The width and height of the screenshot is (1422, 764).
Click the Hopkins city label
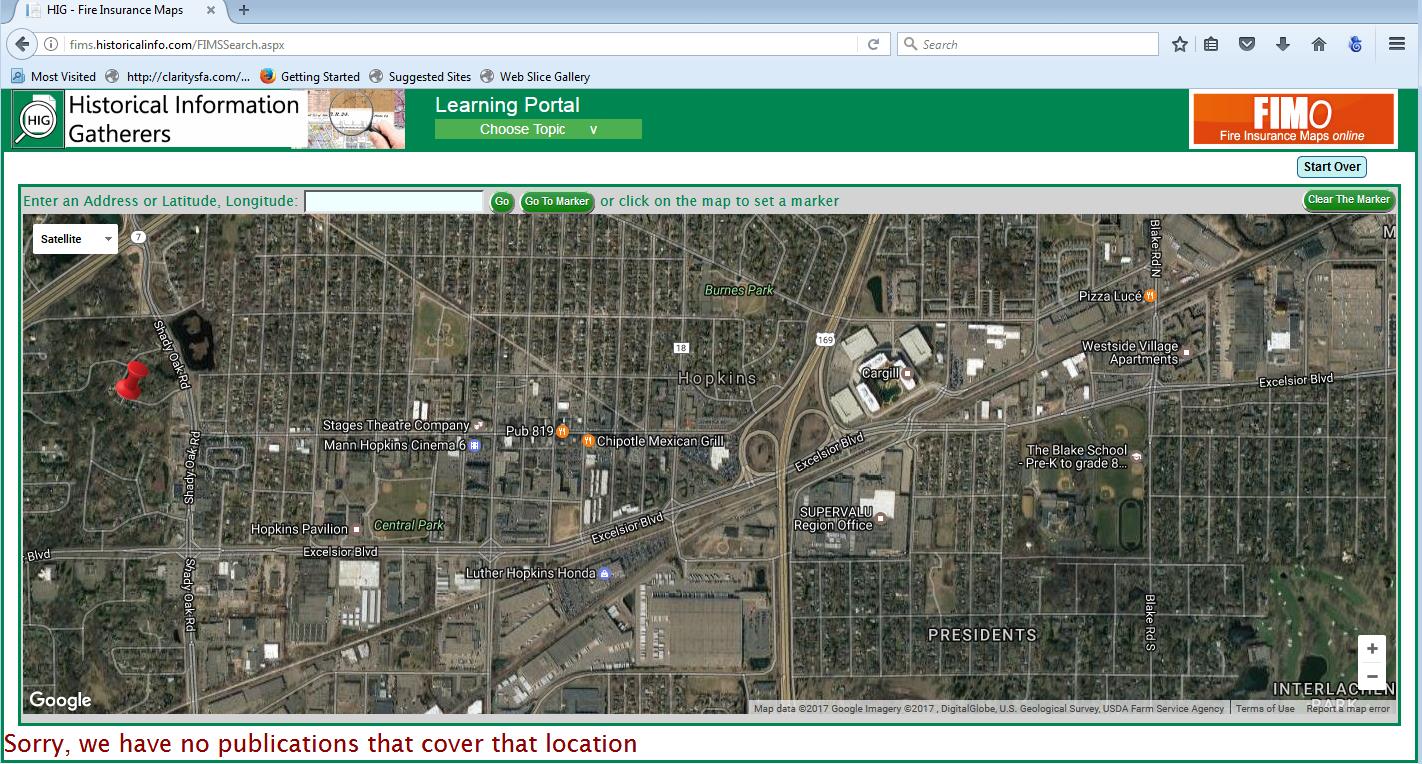coord(717,378)
